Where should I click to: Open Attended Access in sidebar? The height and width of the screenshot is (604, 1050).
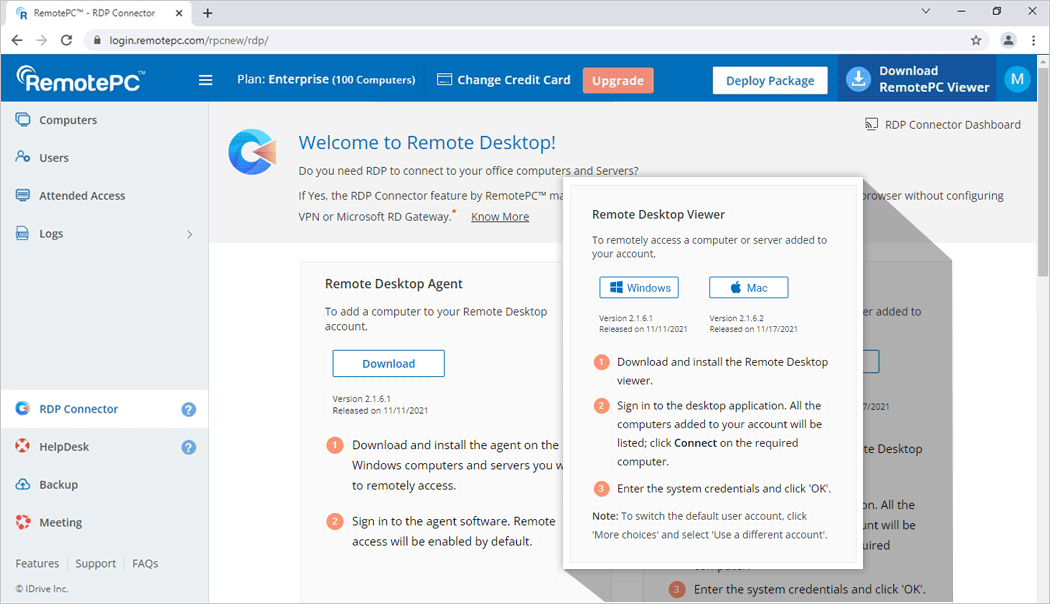click(82, 196)
